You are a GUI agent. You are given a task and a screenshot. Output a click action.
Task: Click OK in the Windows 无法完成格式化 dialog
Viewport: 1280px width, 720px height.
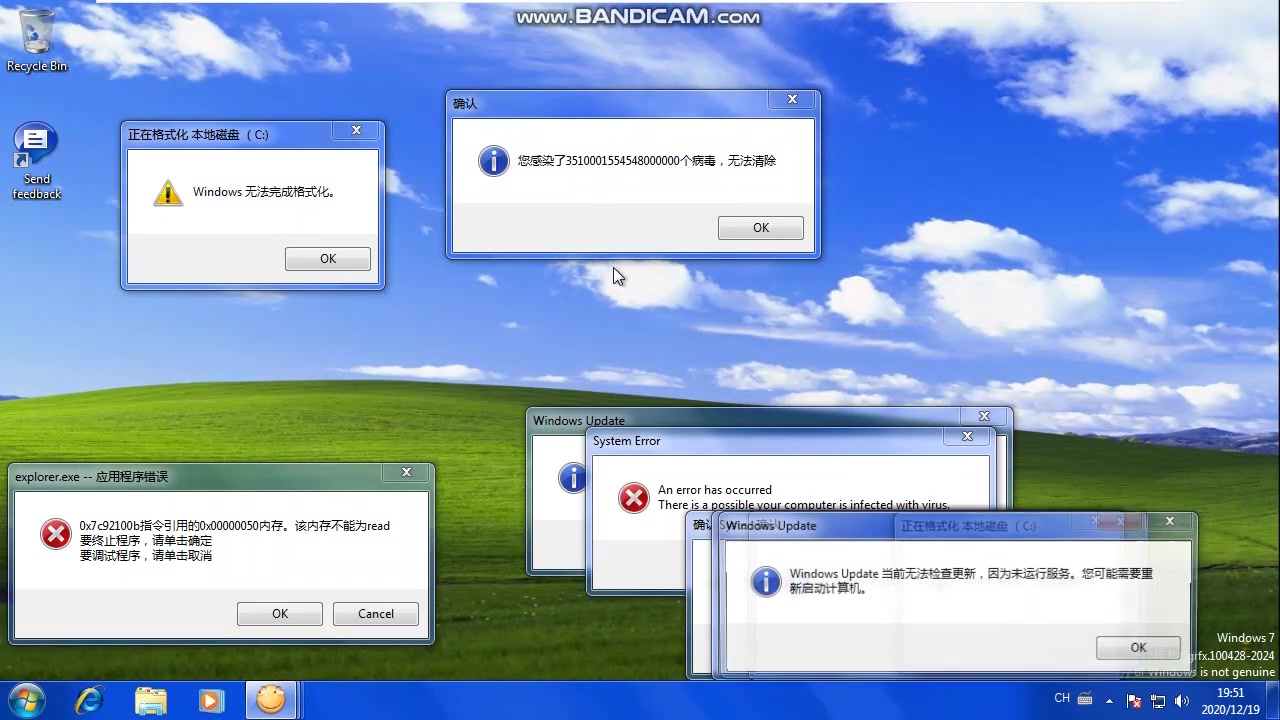tap(328, 259)
